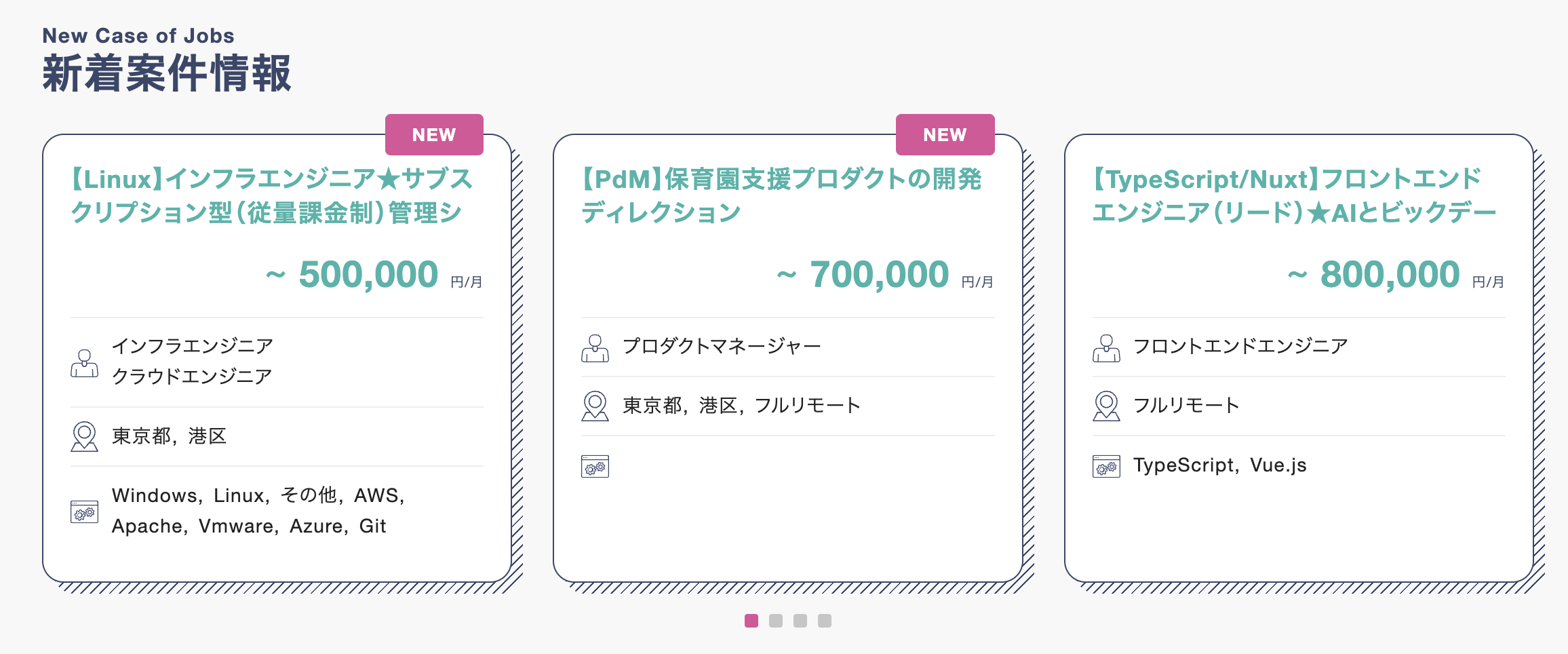Switch to the second carousel page dot
The width and height of the screenshot is (1568, 654).
(x=776, y=621)
